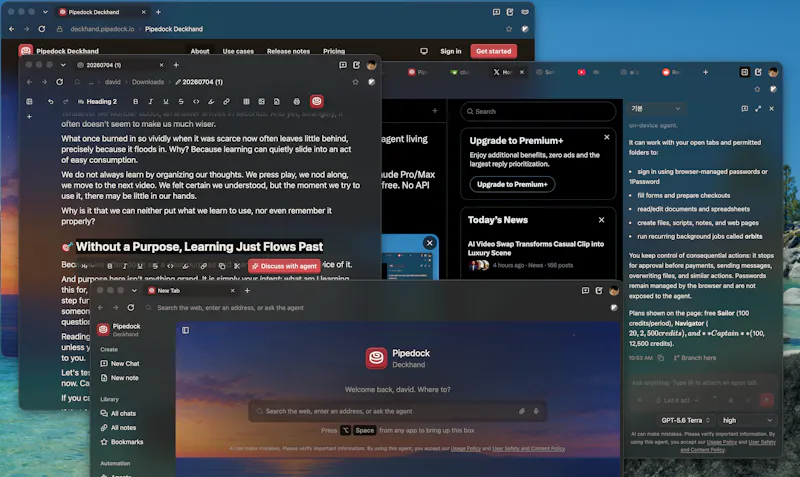
Task: Open Pricing on Pipedock site
Action: coord(334,51)
